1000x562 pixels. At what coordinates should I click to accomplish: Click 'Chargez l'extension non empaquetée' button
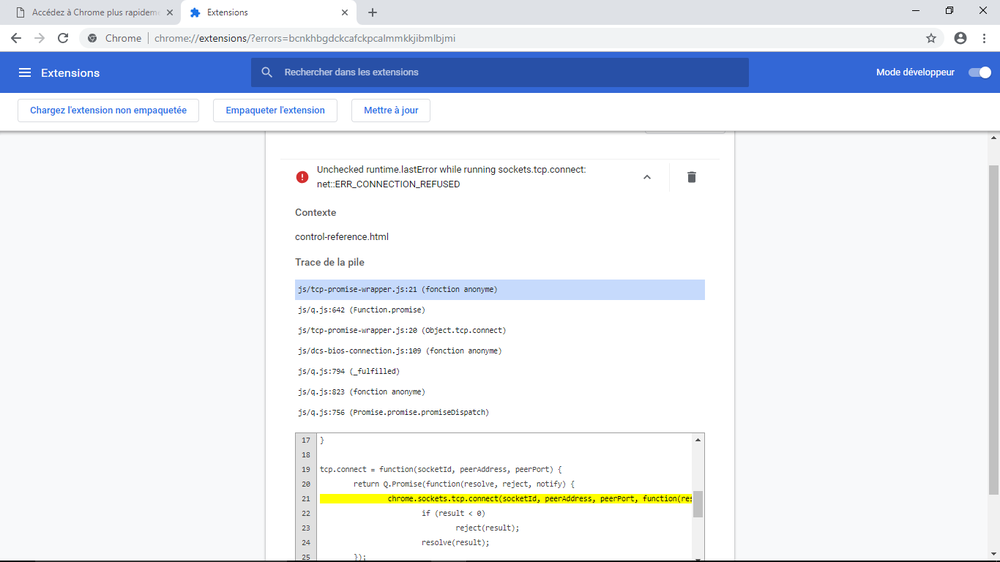pos(108,110)
